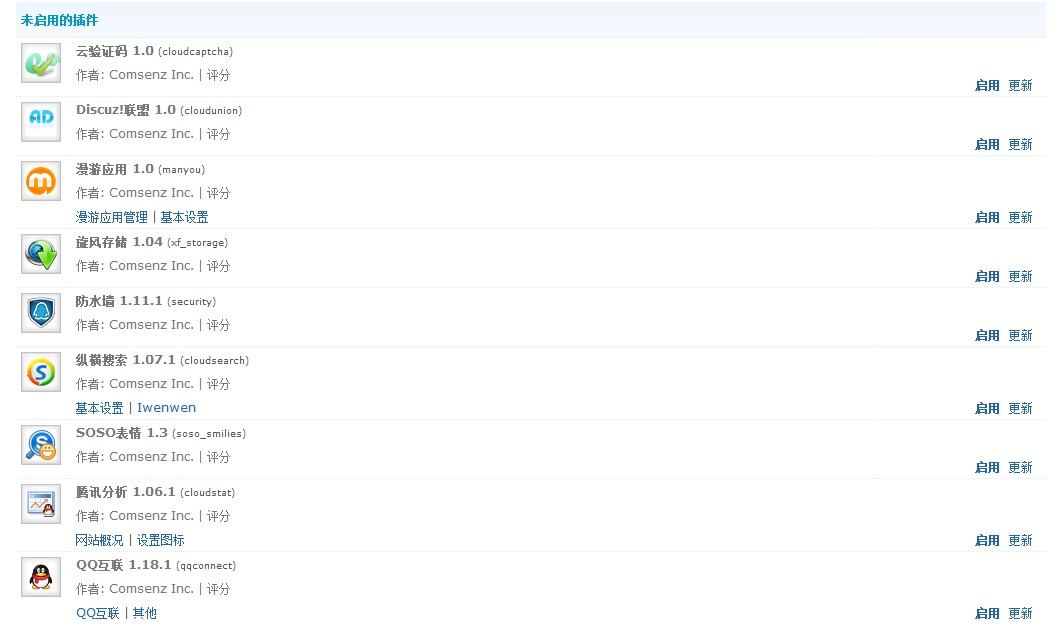Click the 防水墙 security shield icon
1061x628 pixels.
pyautogui.click(x=41, y=313)
